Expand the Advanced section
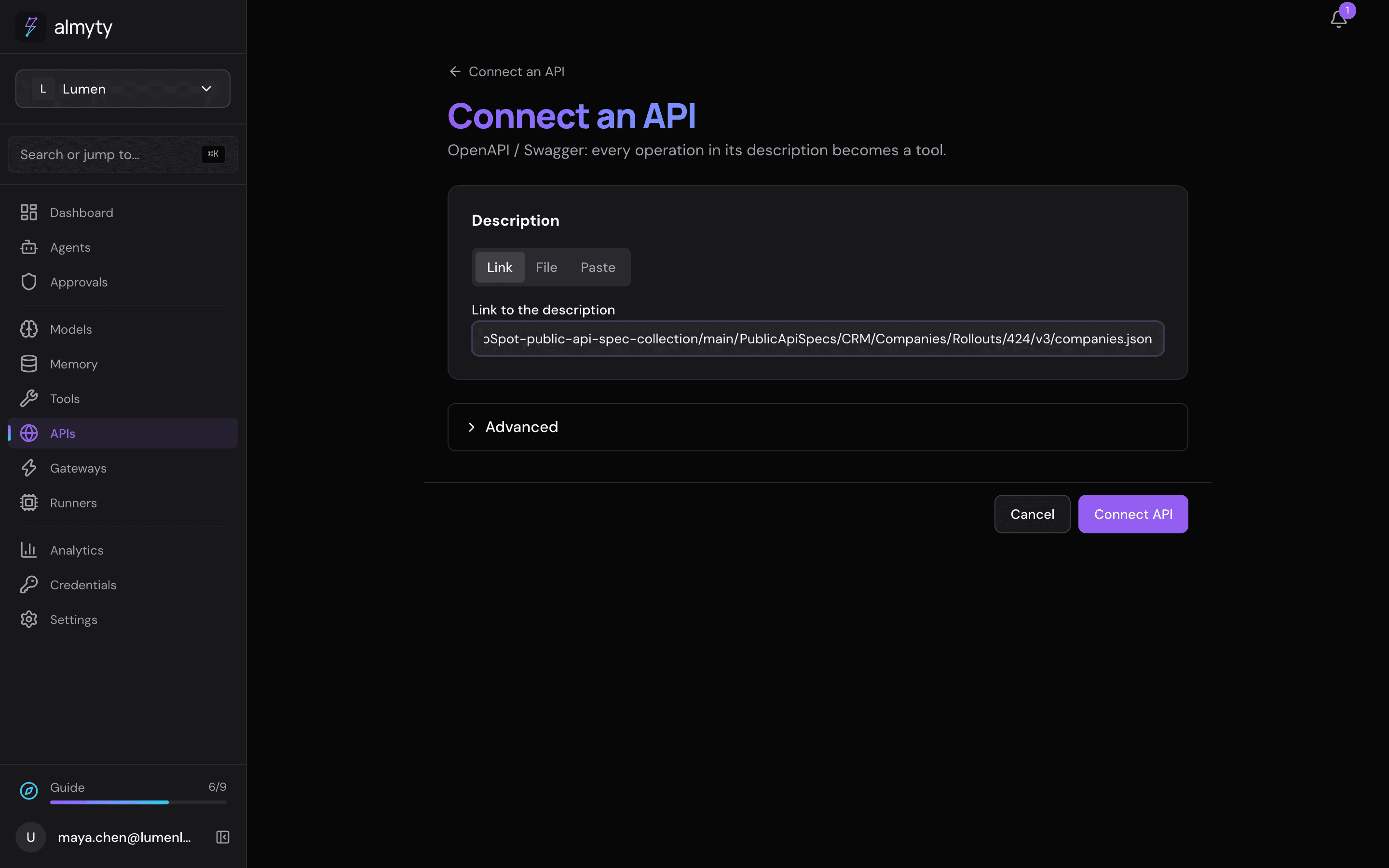1389x868 pixels. pos(817,427)
